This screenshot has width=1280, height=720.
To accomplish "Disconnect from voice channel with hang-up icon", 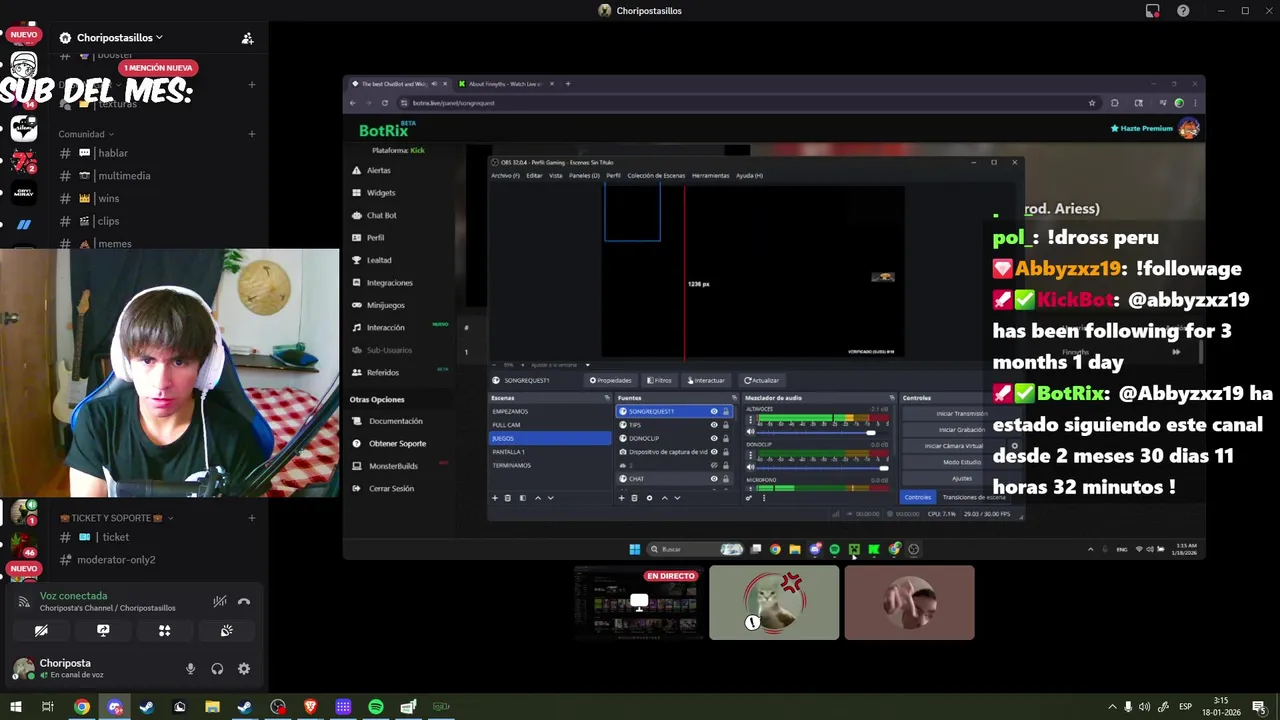I will (x=243, y=601).
